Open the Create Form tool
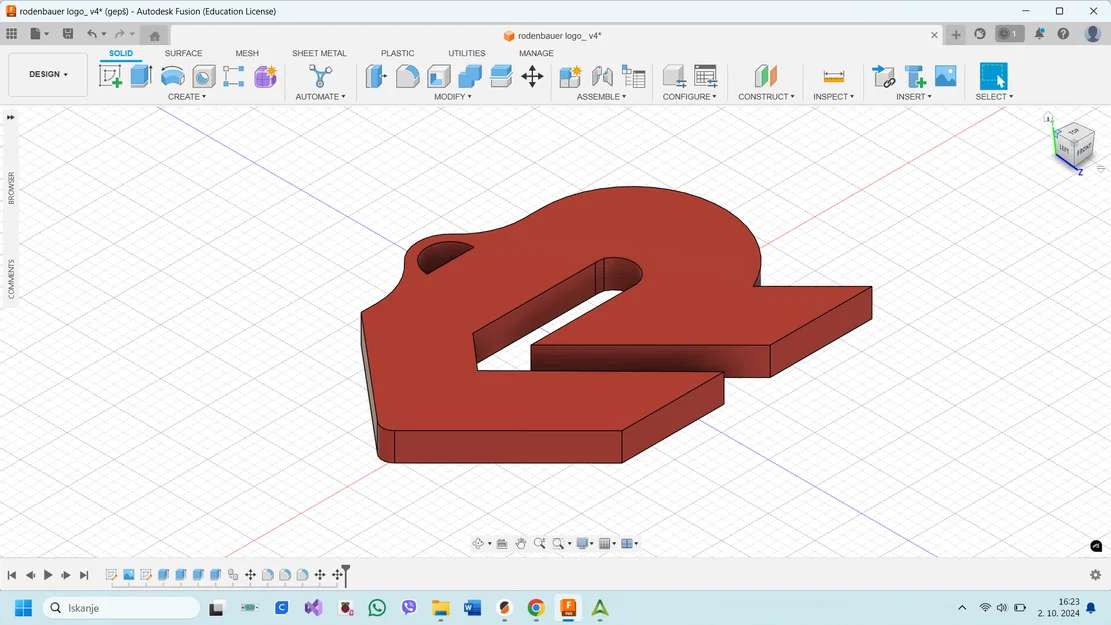 [x=265, y=76]
